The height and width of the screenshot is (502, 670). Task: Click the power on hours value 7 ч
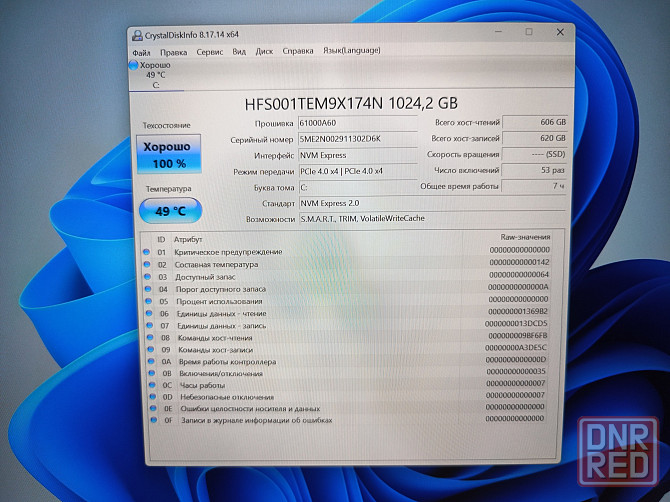click(x=534, y=186)
